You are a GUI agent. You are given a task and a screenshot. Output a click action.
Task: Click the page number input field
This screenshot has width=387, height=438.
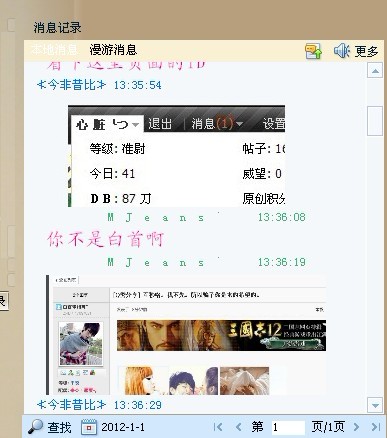tap(288, 427)
